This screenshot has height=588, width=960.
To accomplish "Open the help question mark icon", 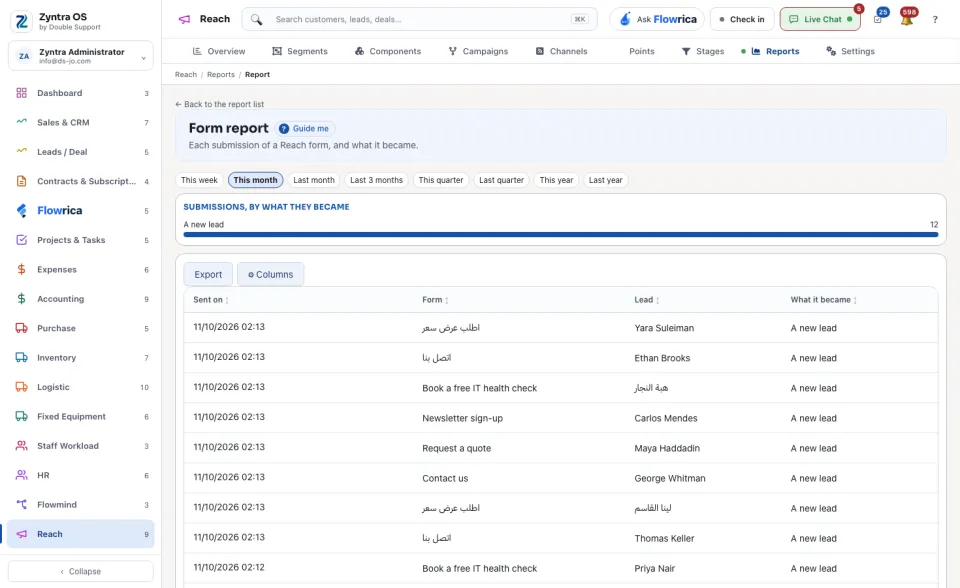I will [935, 19].
